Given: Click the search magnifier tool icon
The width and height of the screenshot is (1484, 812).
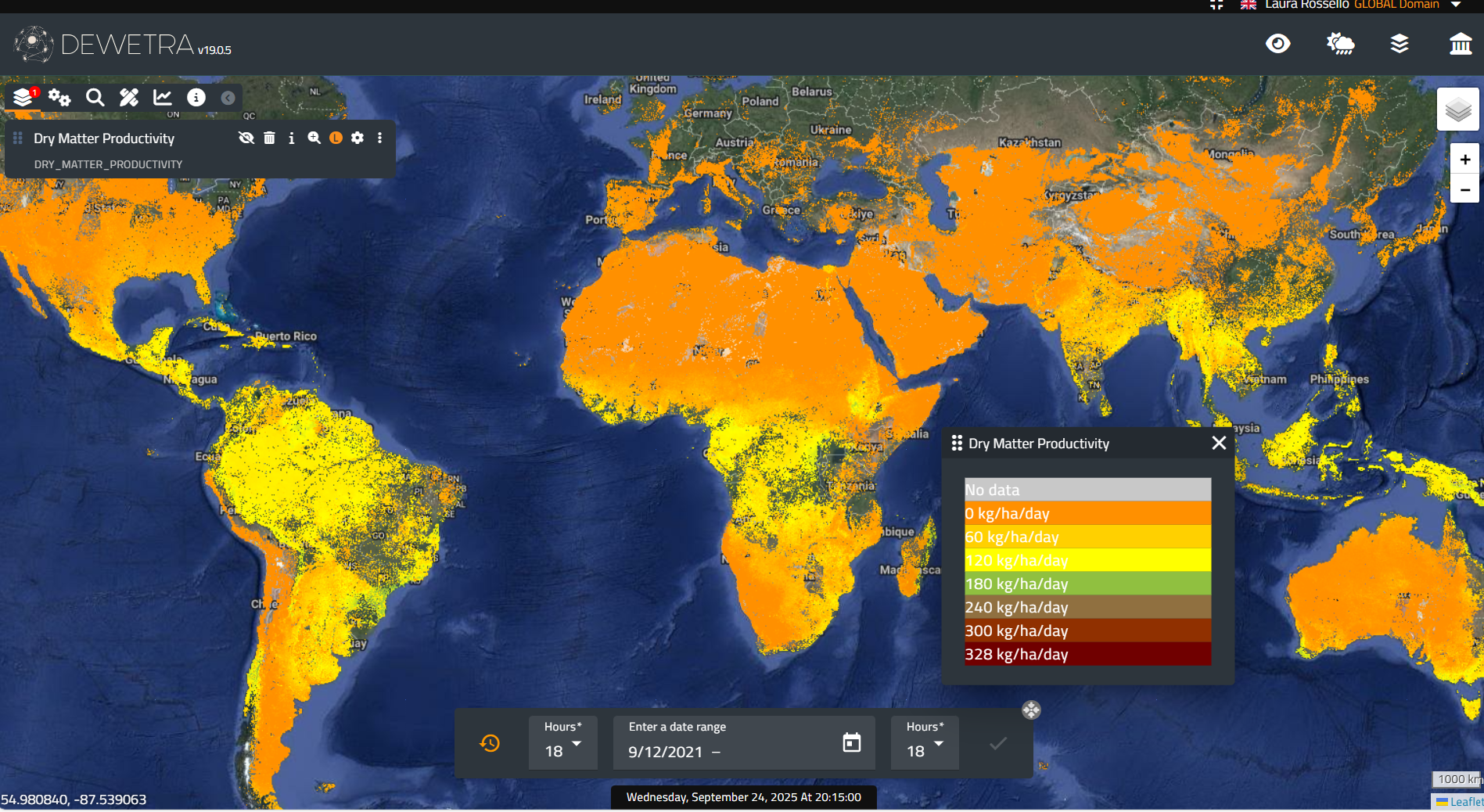Looking at the screenshot, I should click(95, 98).
